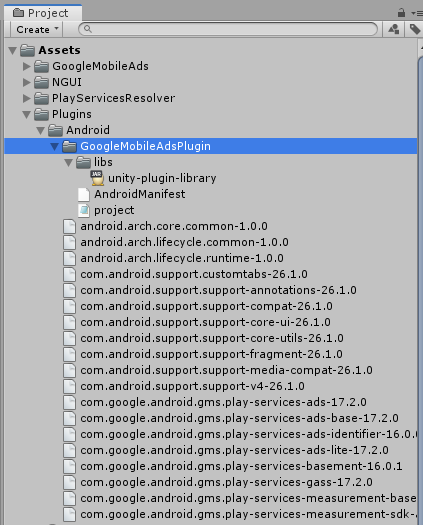This screenshot has height=525, width=423.
Task: Click the libs folder icon
Action: pyautogui.click(x=83, y=162)
